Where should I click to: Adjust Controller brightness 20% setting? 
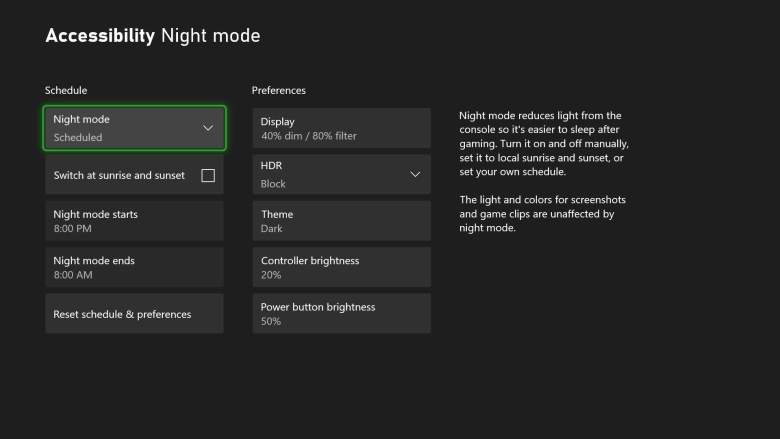click(341, 267)
